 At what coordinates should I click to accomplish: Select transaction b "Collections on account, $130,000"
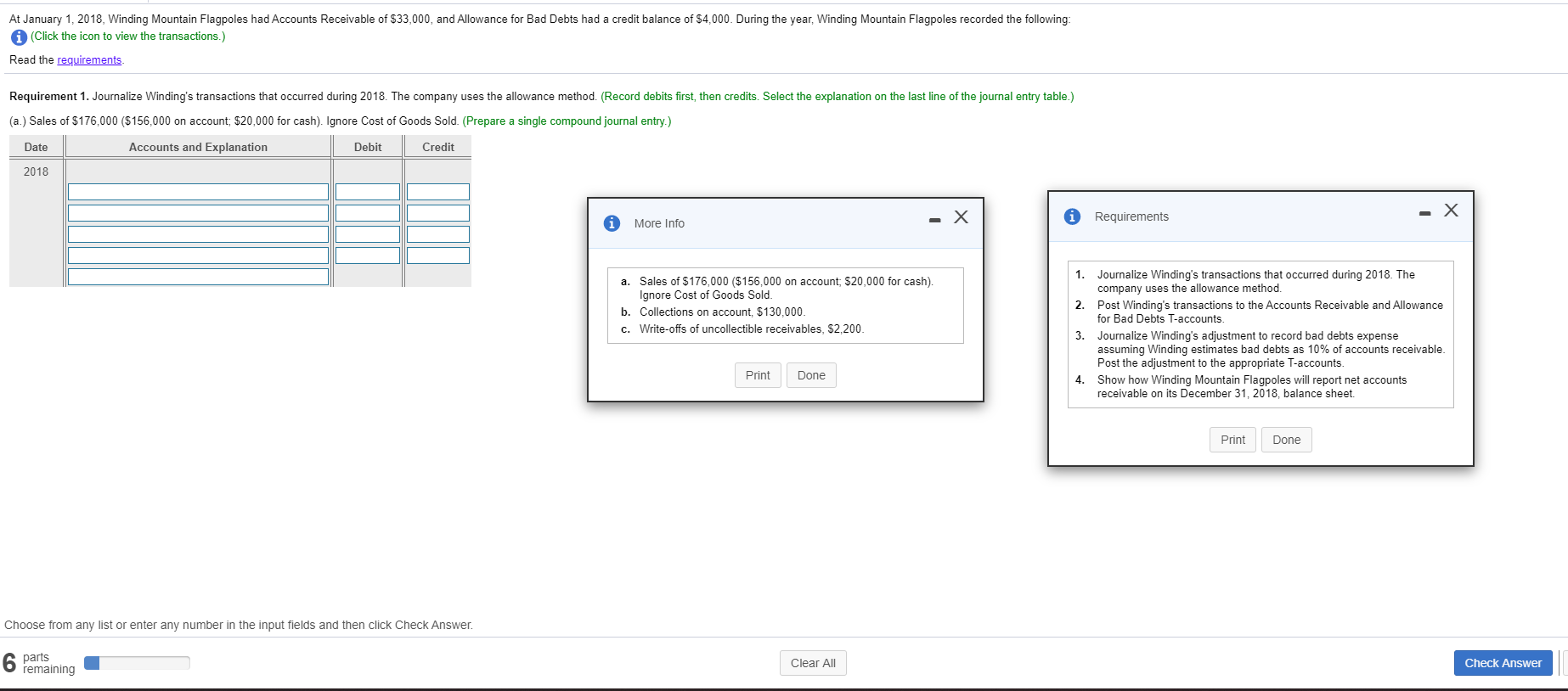tap(722, 312)
